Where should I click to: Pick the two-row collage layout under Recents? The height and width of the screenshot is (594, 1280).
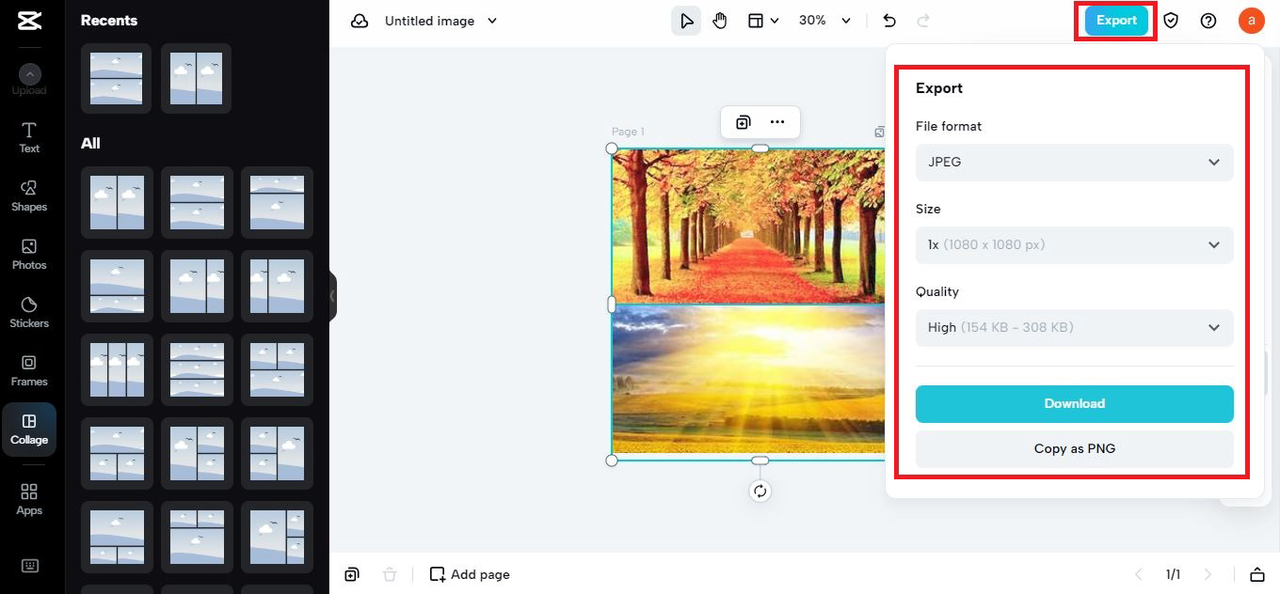[x=116, y=78]
